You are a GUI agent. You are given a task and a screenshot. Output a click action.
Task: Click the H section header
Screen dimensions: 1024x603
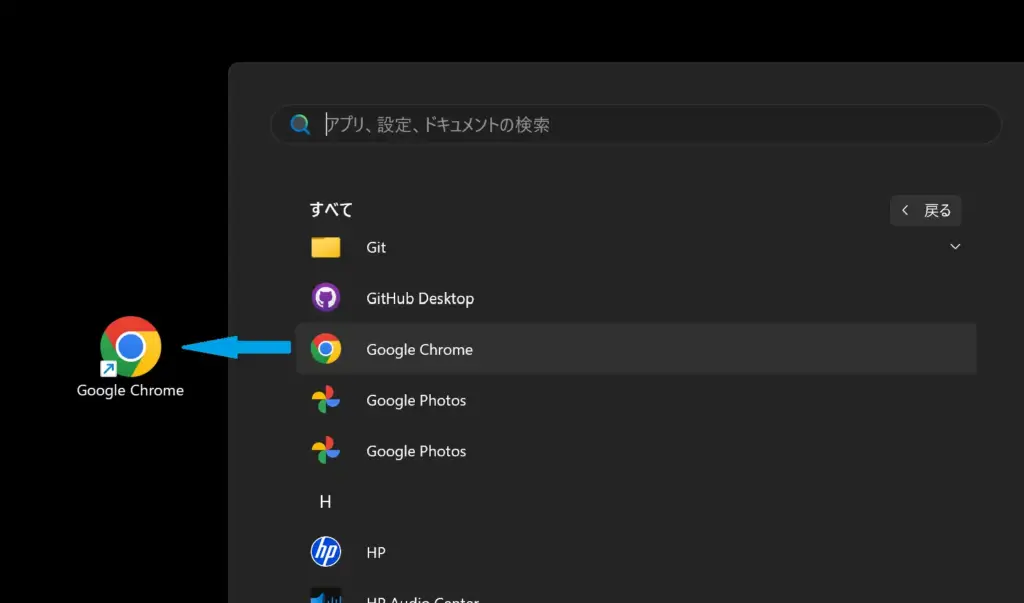coord(325,501)
